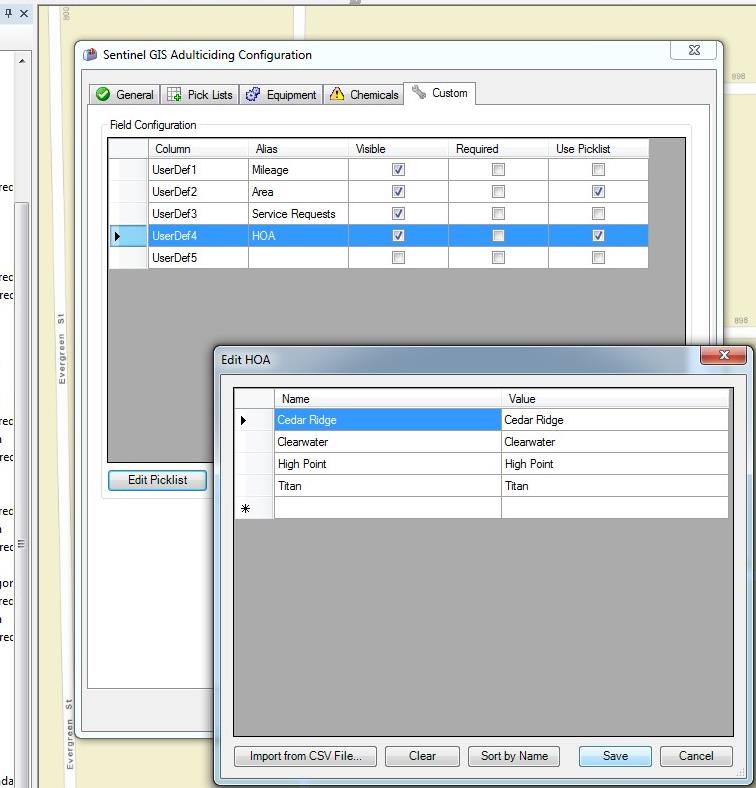The image size is (756, 788).
Task: Switch to the Chemicals tab
Action: pyautogui.click(x=364, y=94)
